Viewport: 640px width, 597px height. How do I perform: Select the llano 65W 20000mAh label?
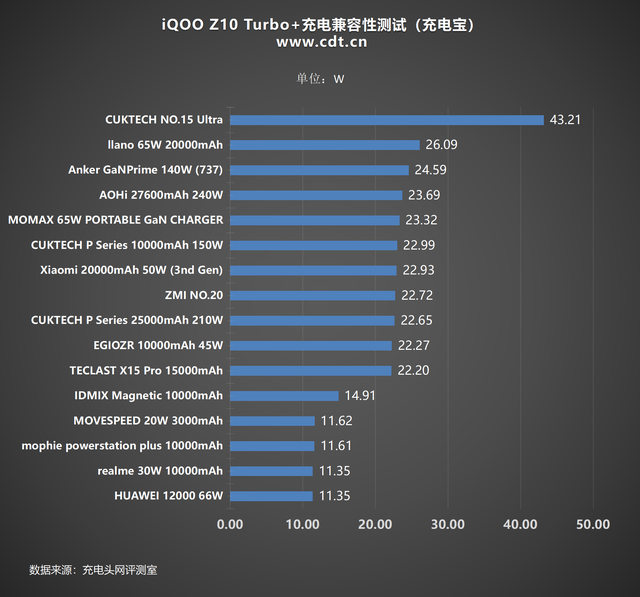pos(165,145)
